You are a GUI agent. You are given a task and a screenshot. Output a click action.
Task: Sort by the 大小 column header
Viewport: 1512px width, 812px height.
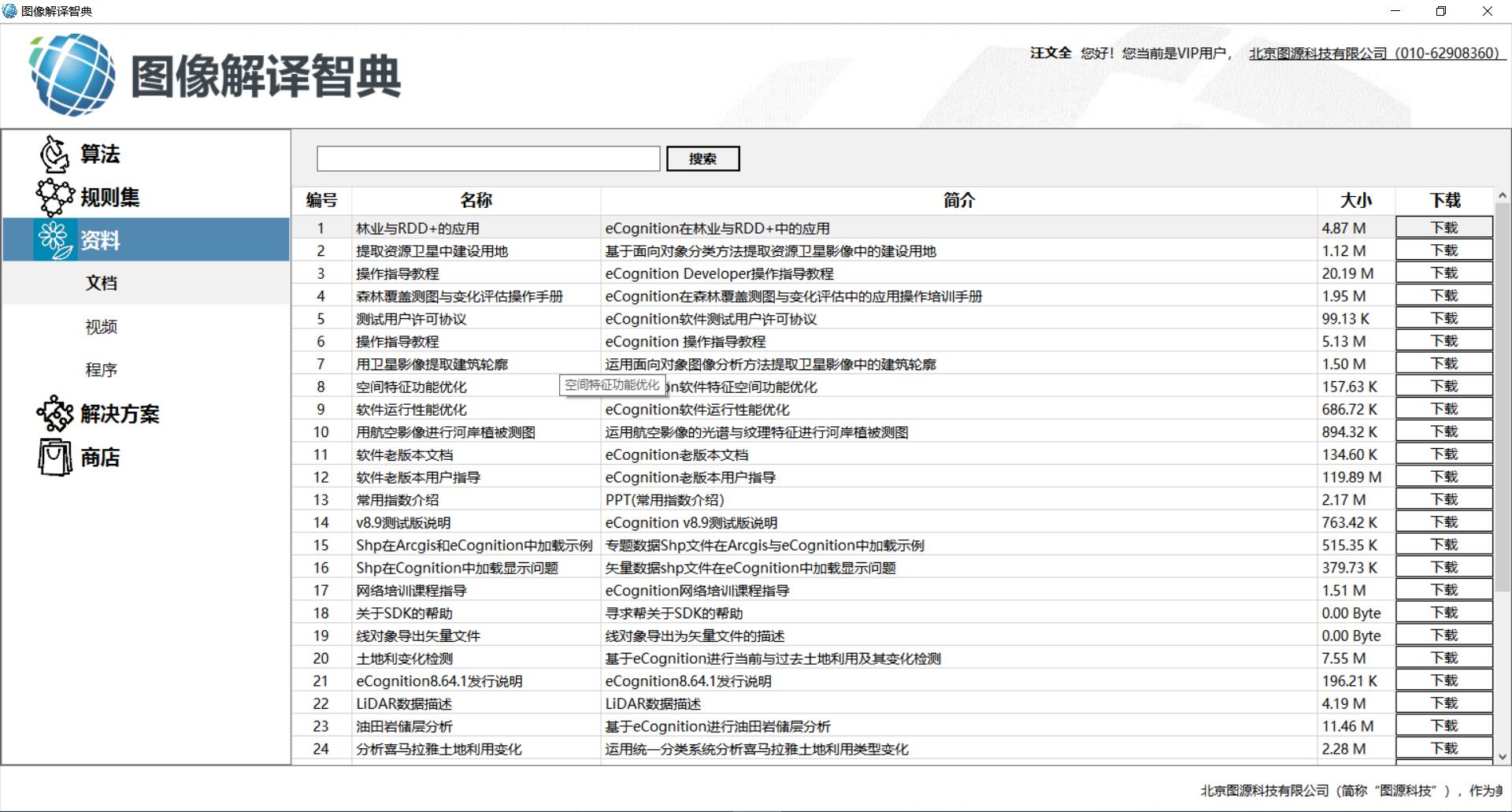tap(1355, 201)
